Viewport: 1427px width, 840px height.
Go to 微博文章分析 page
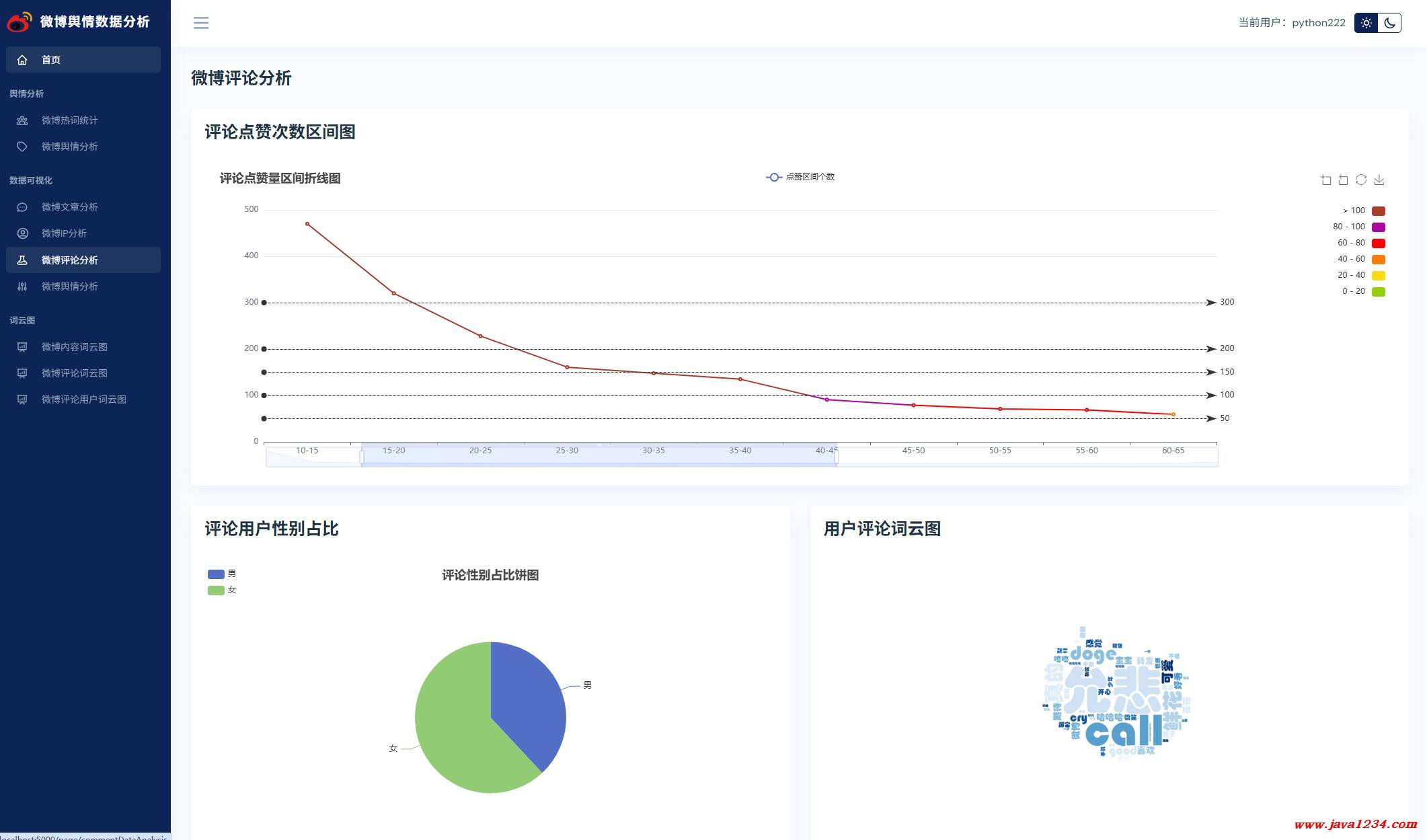69,207
